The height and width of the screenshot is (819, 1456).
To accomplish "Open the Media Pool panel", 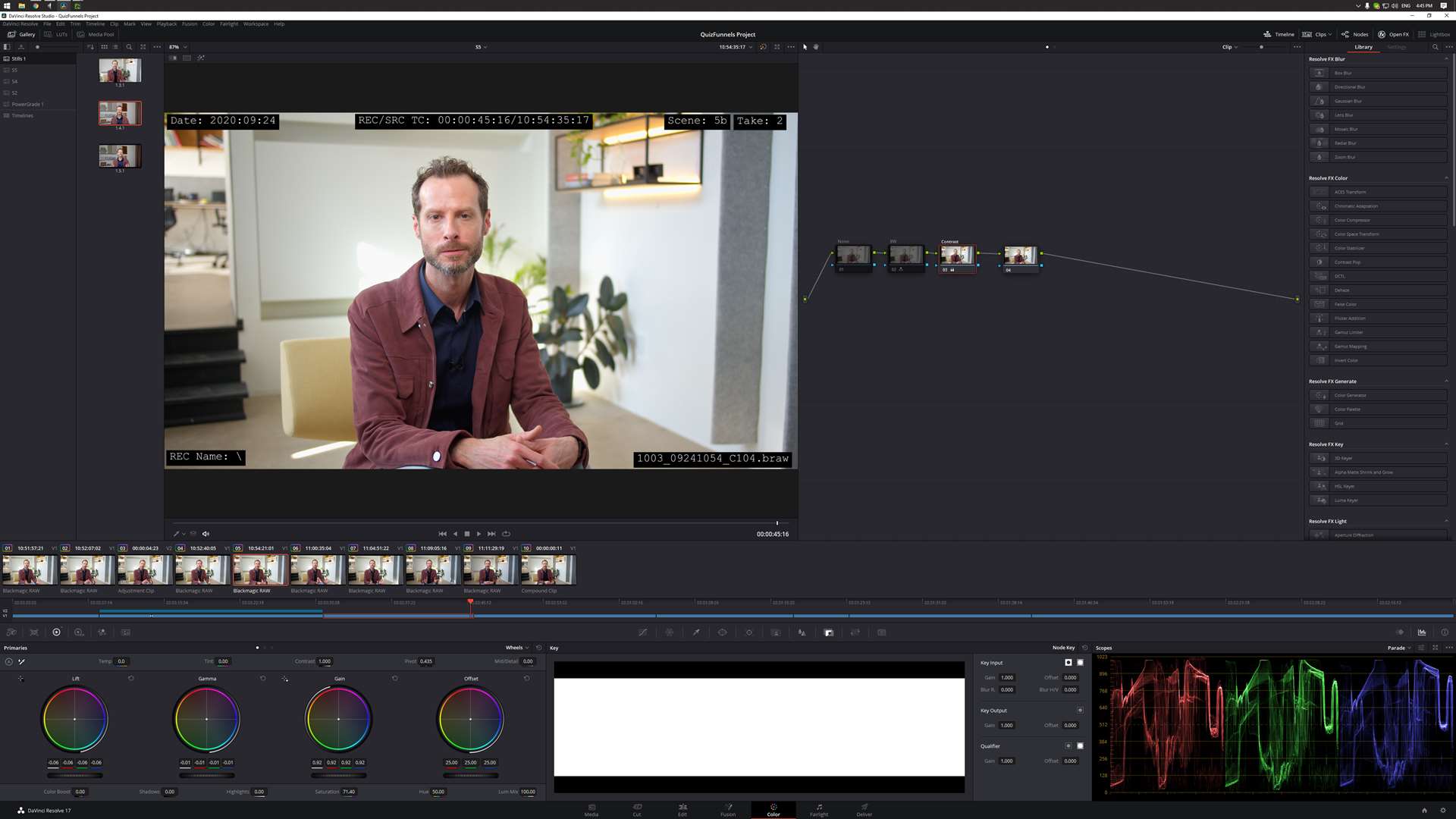I will pos(96,34).
